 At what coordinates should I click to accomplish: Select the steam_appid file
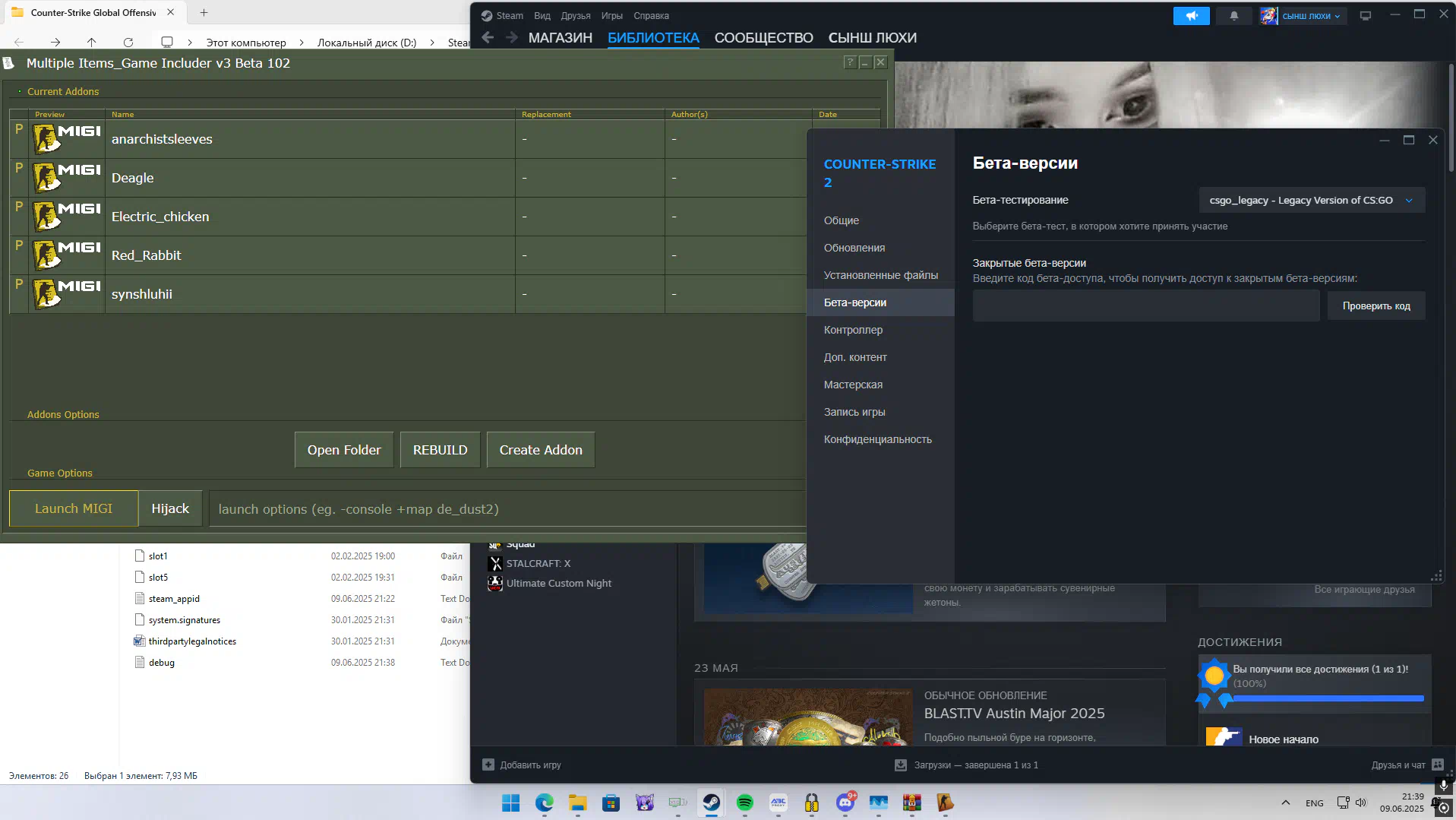(x=174, y=599)
